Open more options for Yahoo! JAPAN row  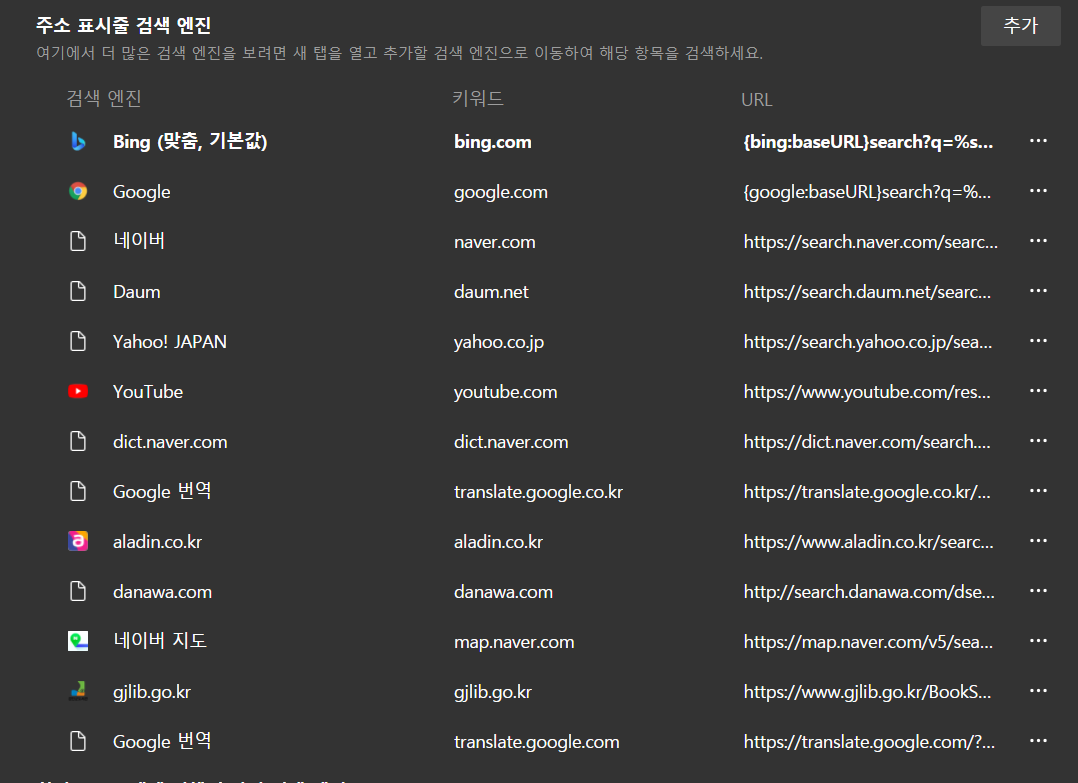click(1038, 341)
